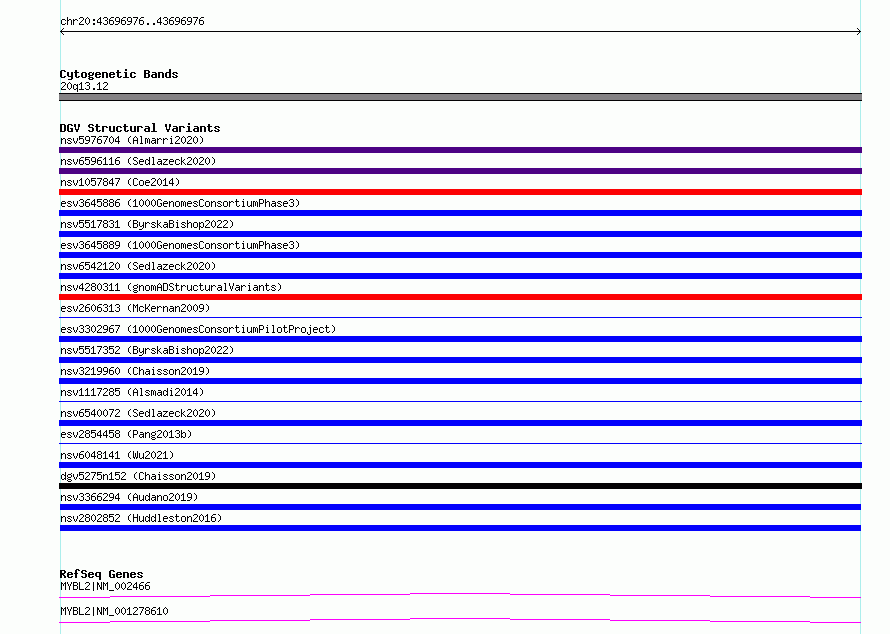Click the thin blue line under nsv1117285
Screen dimensions: 890x634
(x=460, y=401)
